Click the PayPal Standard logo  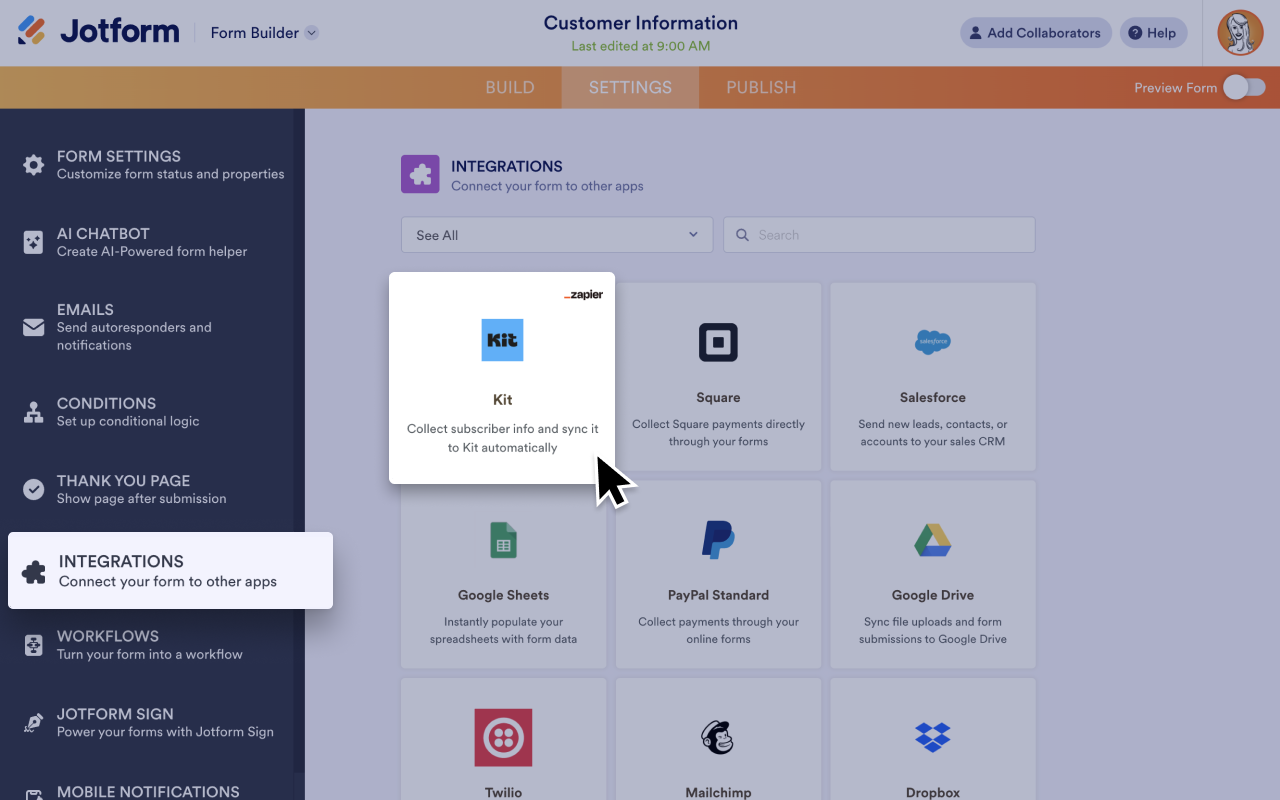pyautogui.click(x=718, y=540)
